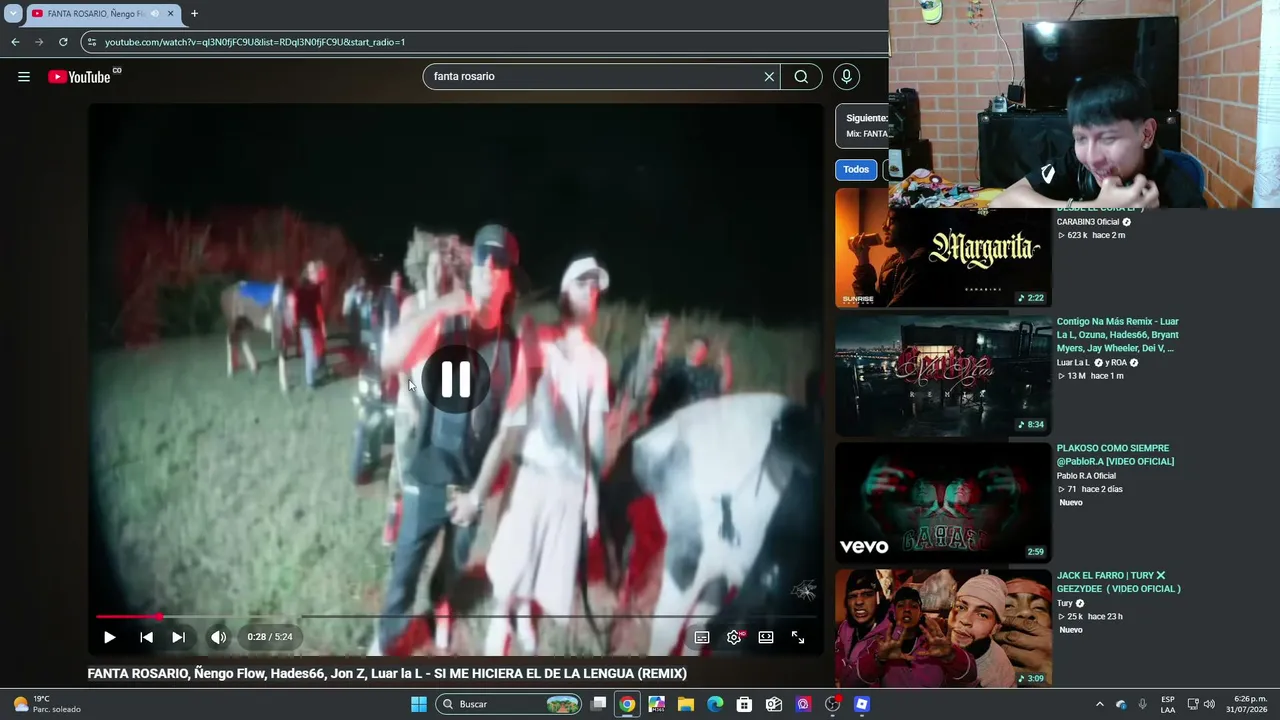Open JACK EL FARRO video title
Screen dimensions: 1280x720
(x=1119, y=582)
